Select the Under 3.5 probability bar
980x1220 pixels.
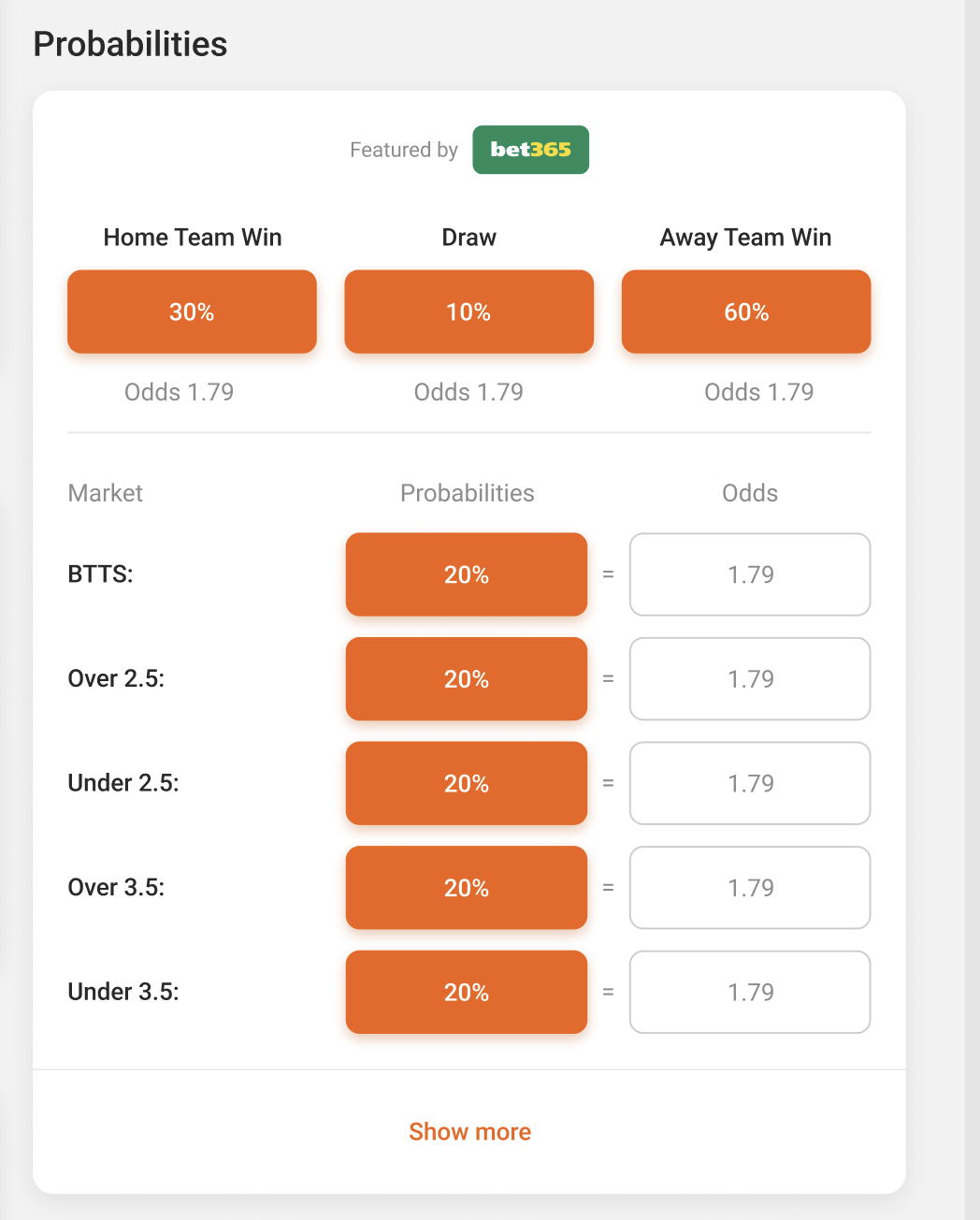[x=466, y=992]
